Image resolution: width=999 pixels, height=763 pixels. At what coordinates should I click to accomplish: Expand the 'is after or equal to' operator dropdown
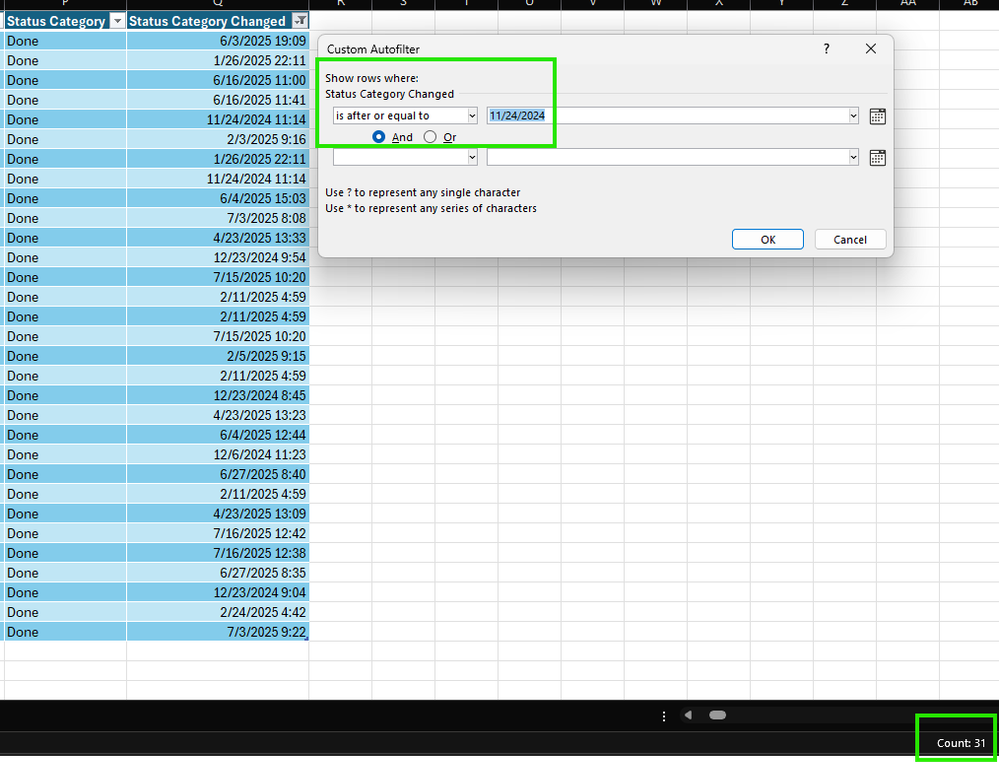pos(472,115)
